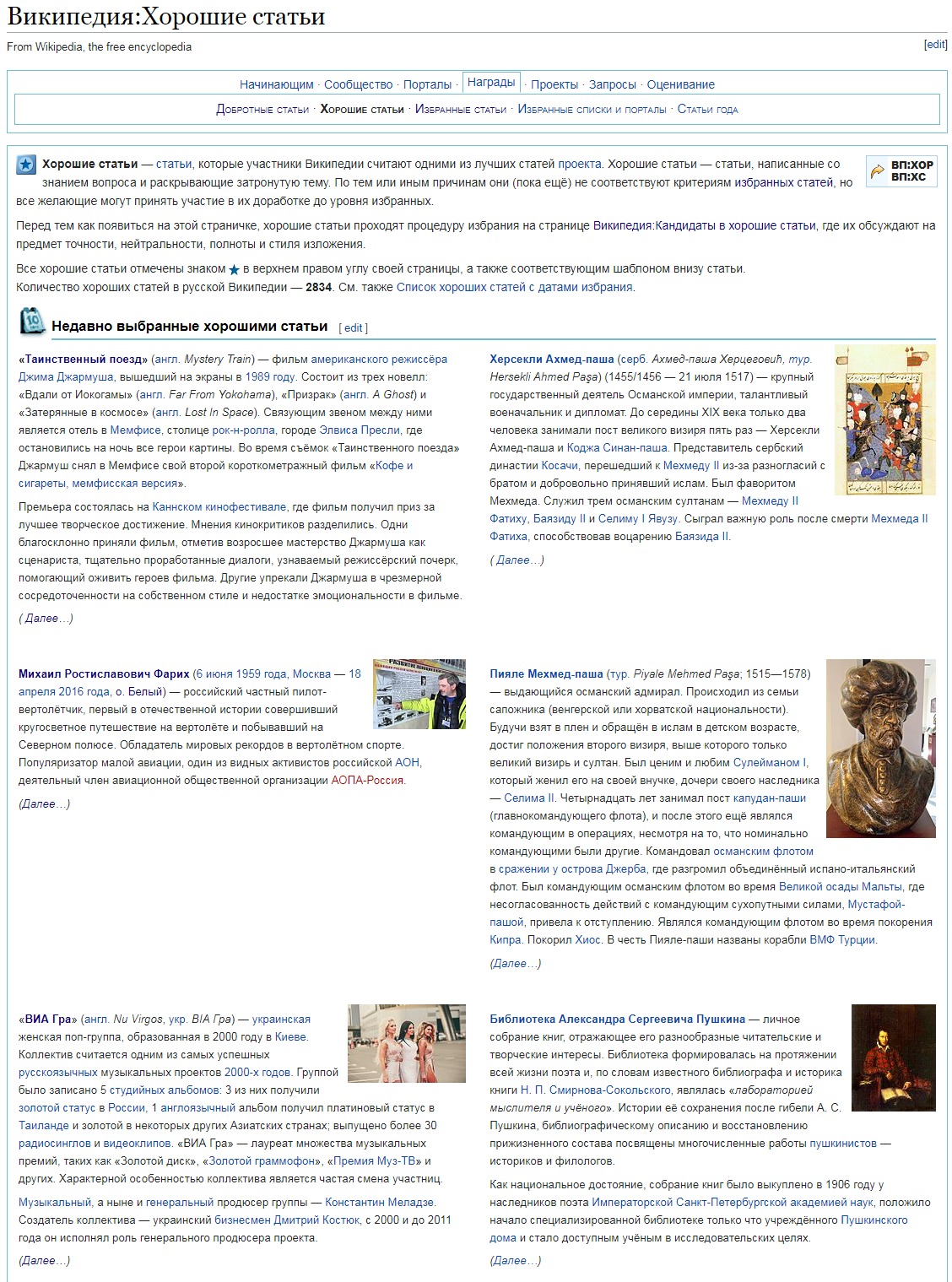Click the calendar icon beside Недавно выбранные
This screenshot has height=1282, width=952.
(32, 322)
